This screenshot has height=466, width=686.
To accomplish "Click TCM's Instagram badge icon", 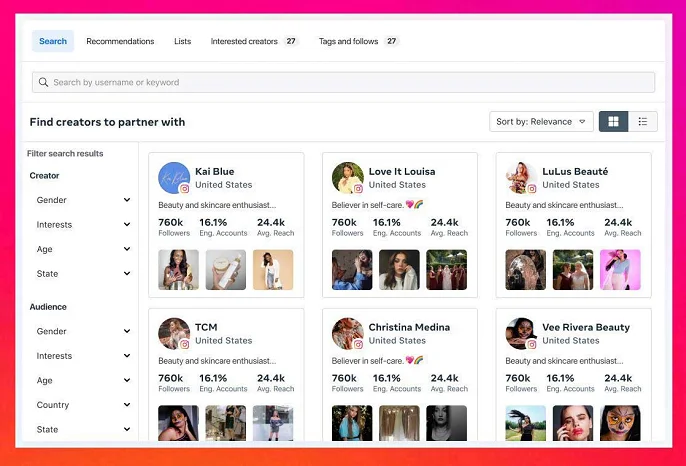I will [184, 344].
